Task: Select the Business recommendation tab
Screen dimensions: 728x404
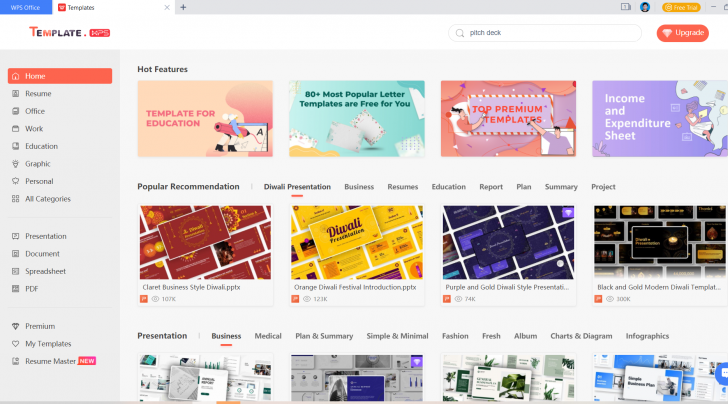Action: [359, 187]
